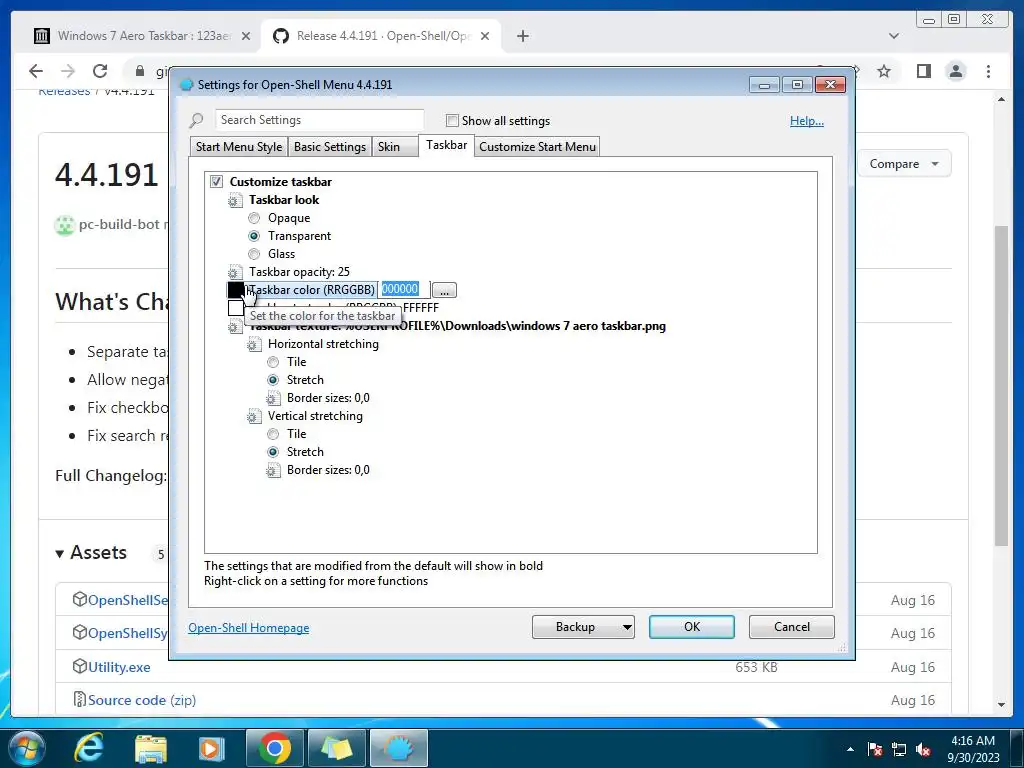Click the gear icon beside Vertical stretching
This screenshot has height=768, width=1024.
[253, 416]
